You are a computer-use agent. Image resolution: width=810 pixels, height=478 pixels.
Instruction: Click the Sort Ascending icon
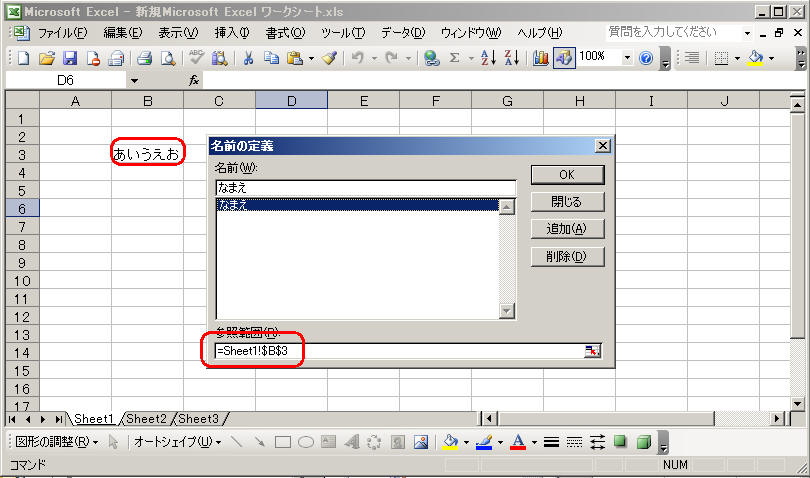click(489, 58)
